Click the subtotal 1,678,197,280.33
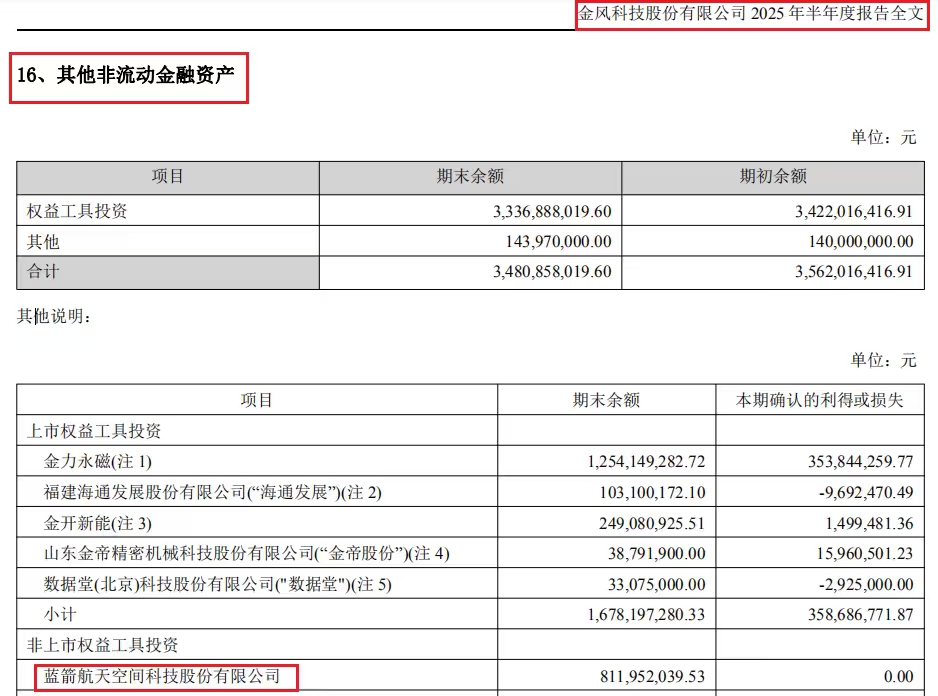The image size is (938, 696). [646, 615]
